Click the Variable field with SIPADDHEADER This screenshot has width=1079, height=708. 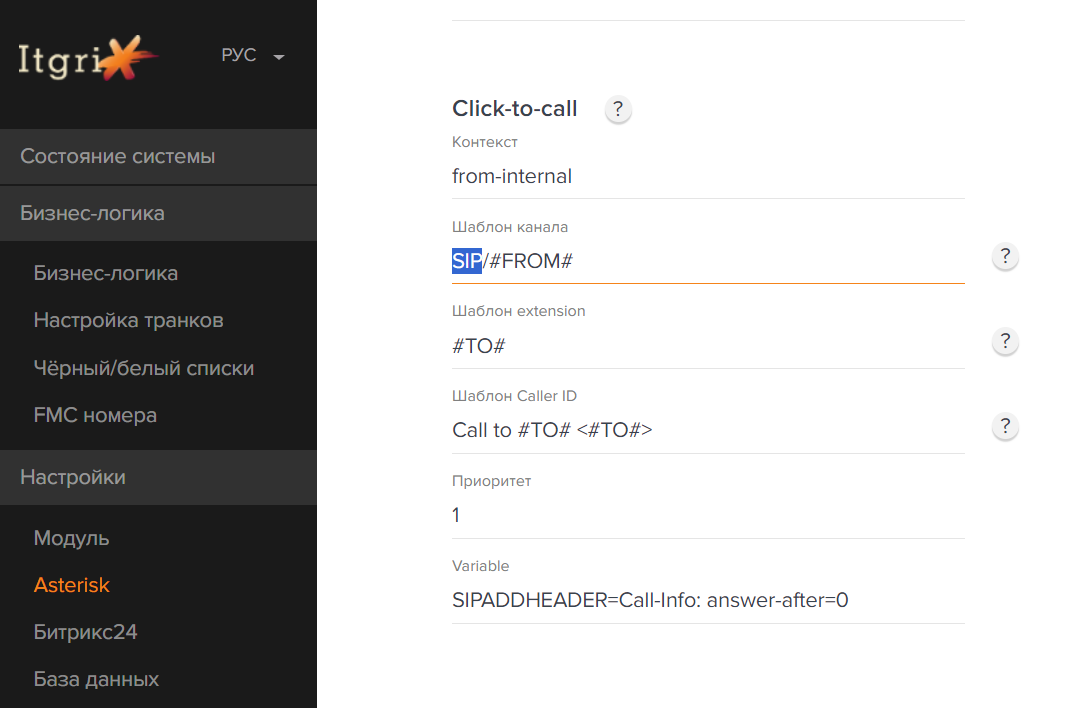[x=708, y=600]
